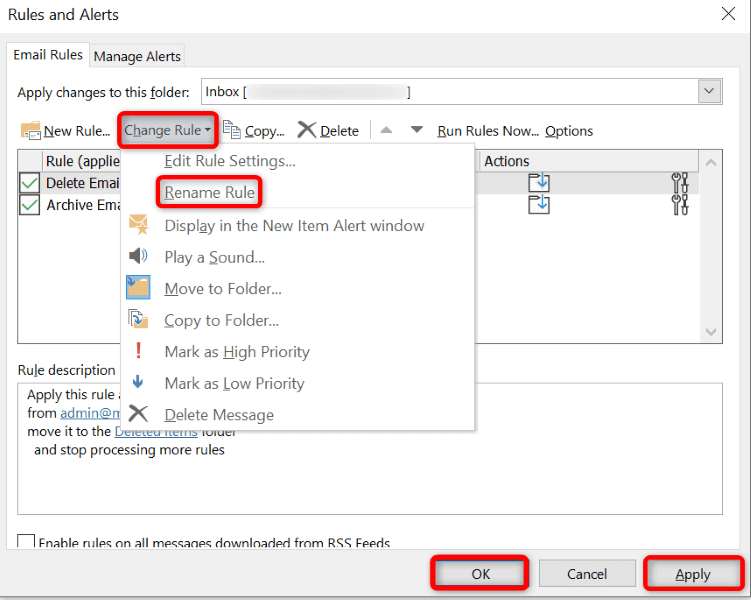Click the New Rule envelope icon

tap(30, 131)
